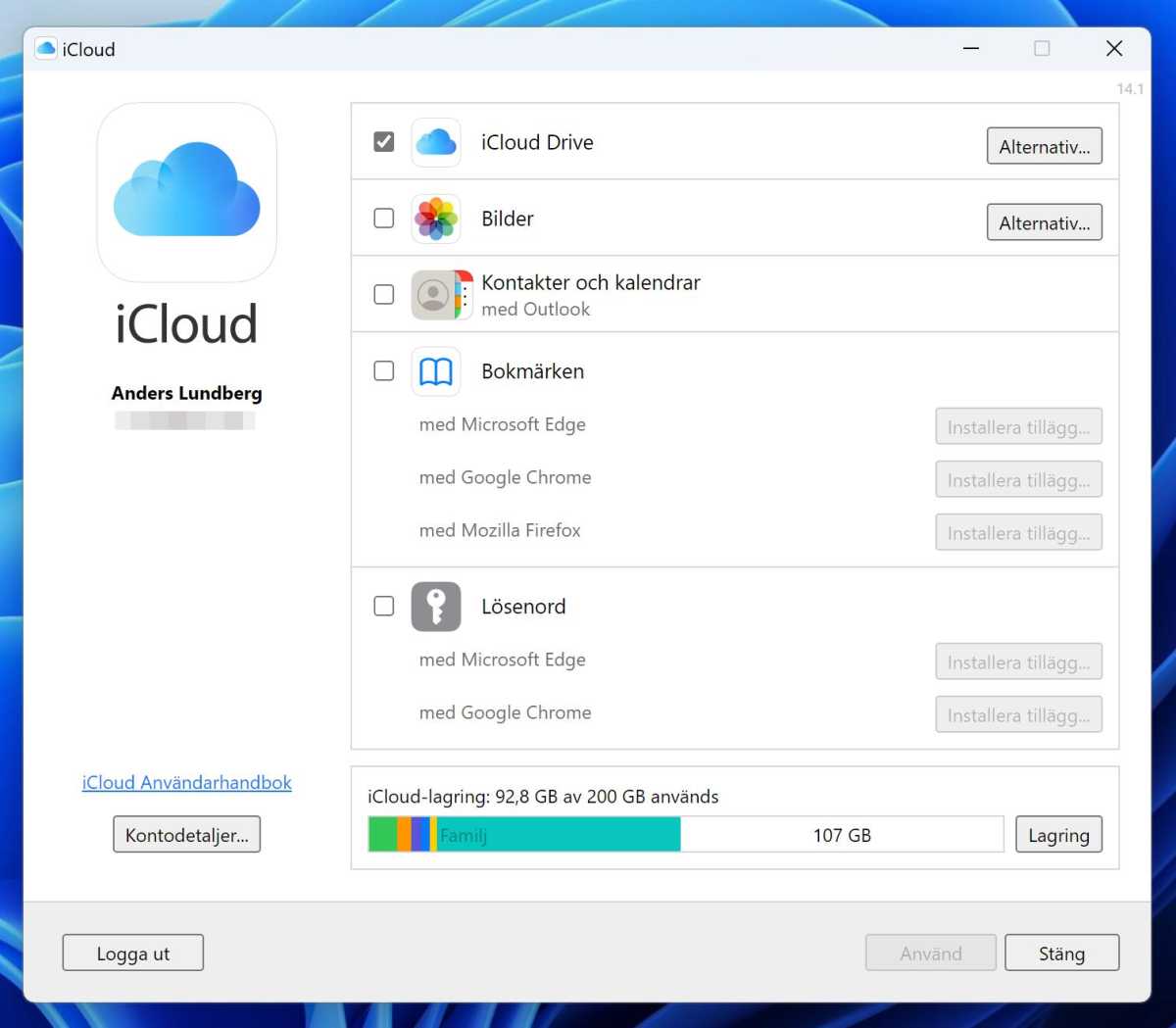Close the iCloud window
The height and width of the screenshot is (1028, 1176).
coord(1114,48)
